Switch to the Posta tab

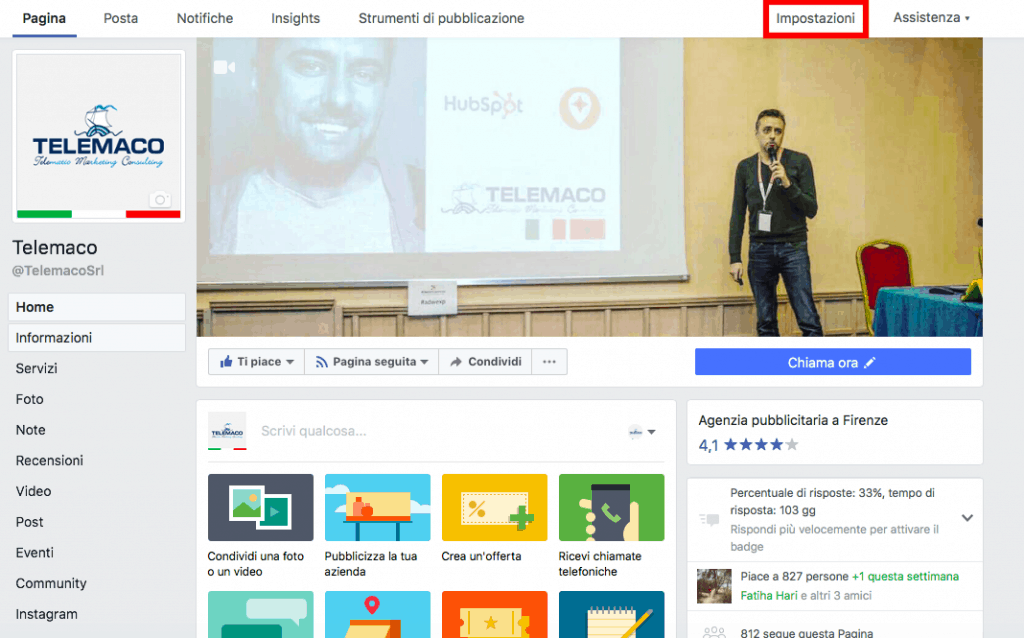point(121,18)
